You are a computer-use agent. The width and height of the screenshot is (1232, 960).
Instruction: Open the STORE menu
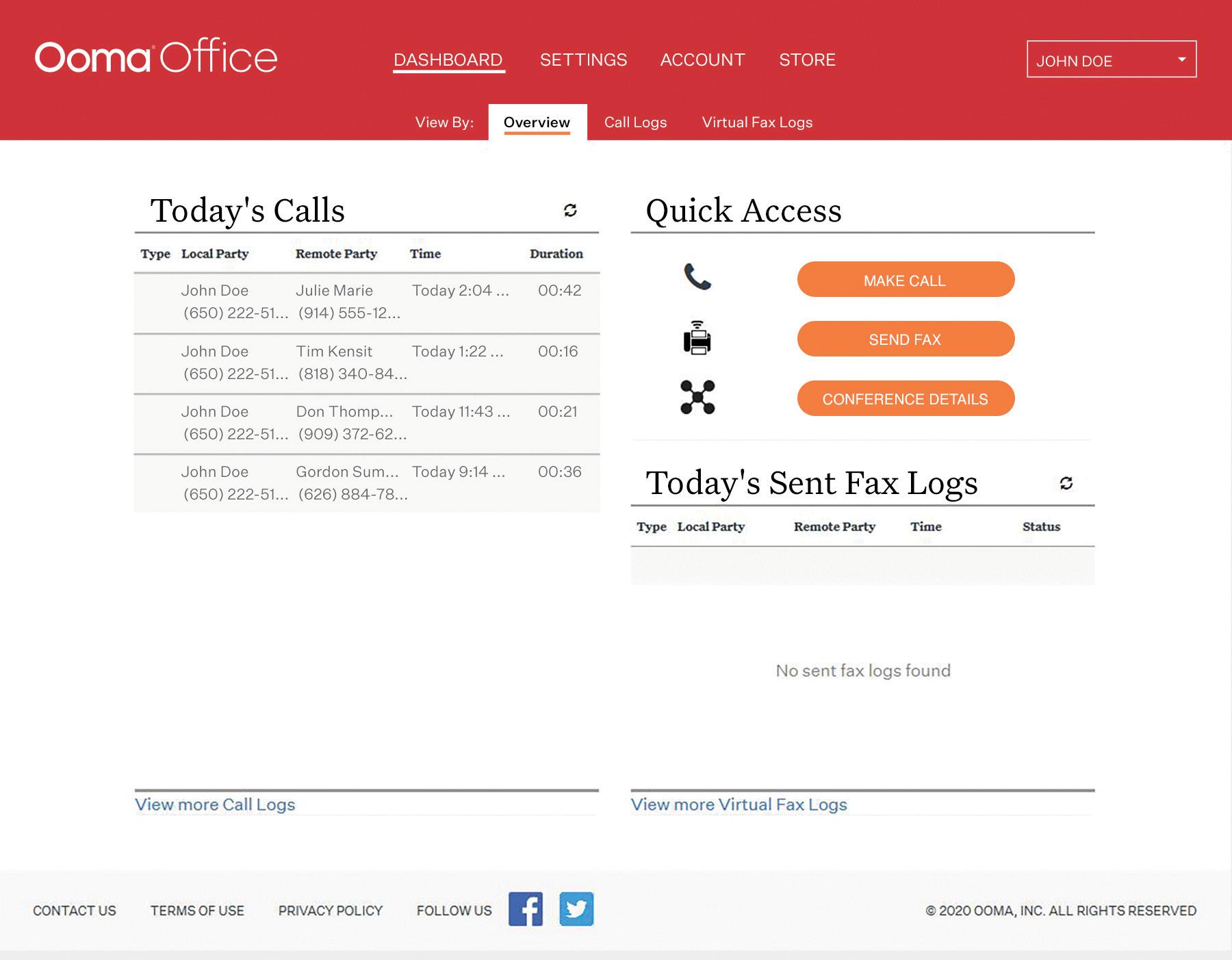click(x=808, y=60)
